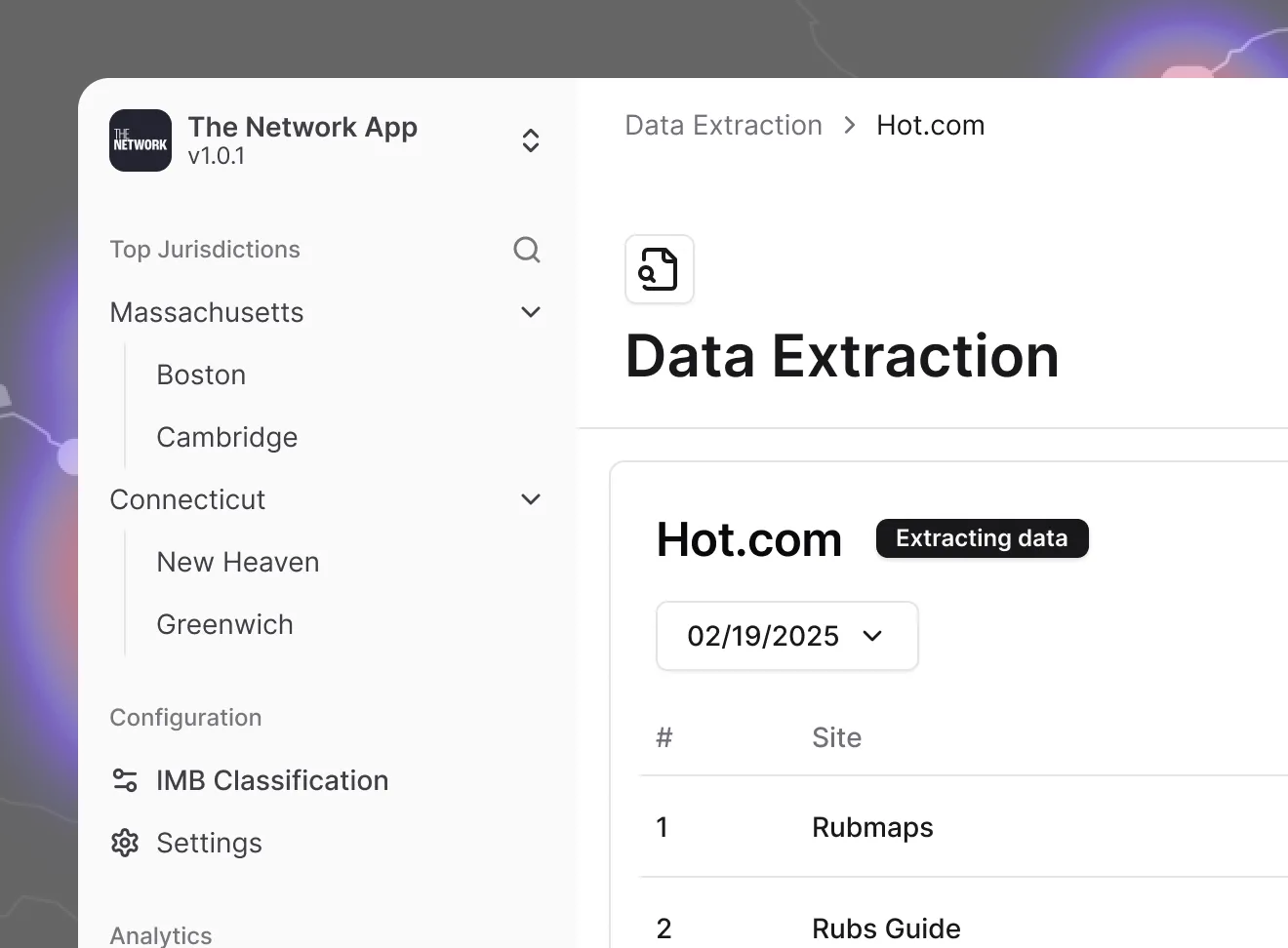Viewport: 1288px width, 948px height.
Task: Click the Hot.com breadcrumb
Action: pyautogui.click(x=931, y=125)
